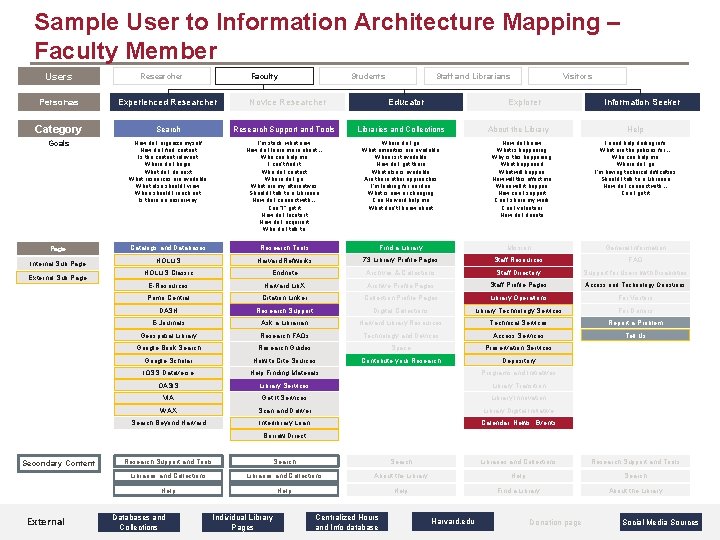Open the 73 Library Profile Pages box
The width and height of the screenshot is (720, 540).
point(401,260)
